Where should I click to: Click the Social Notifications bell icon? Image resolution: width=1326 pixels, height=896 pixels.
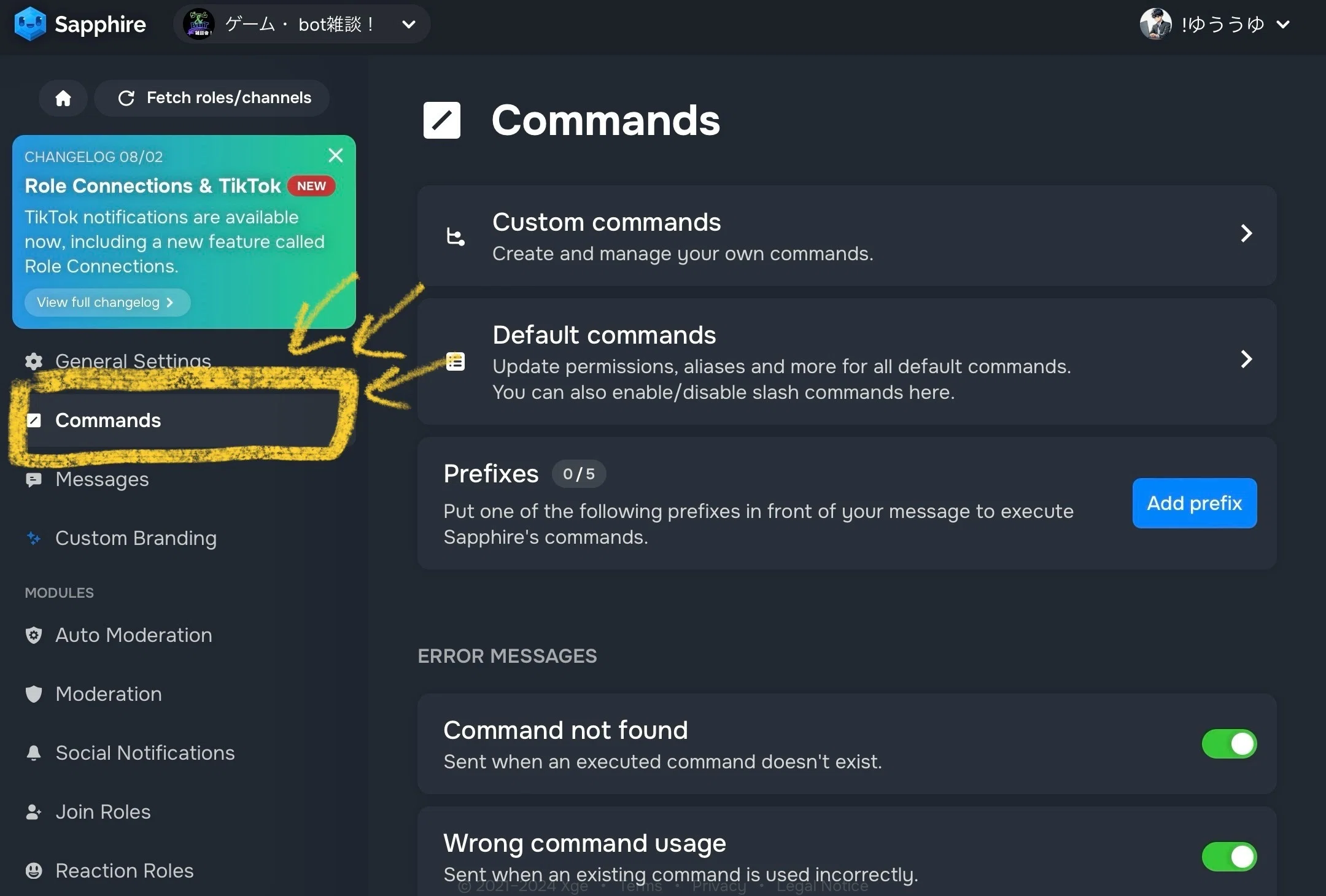(34, 753)
